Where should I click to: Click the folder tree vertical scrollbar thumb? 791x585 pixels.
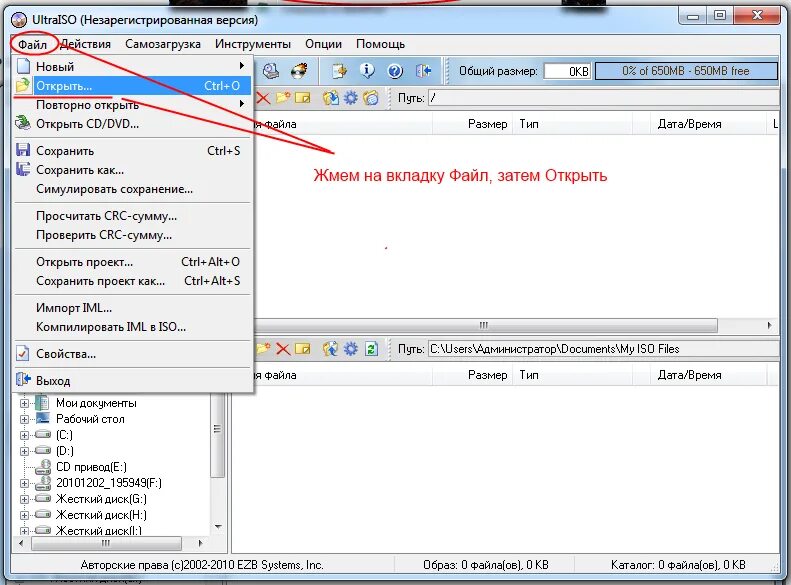(x=218, y=437)
